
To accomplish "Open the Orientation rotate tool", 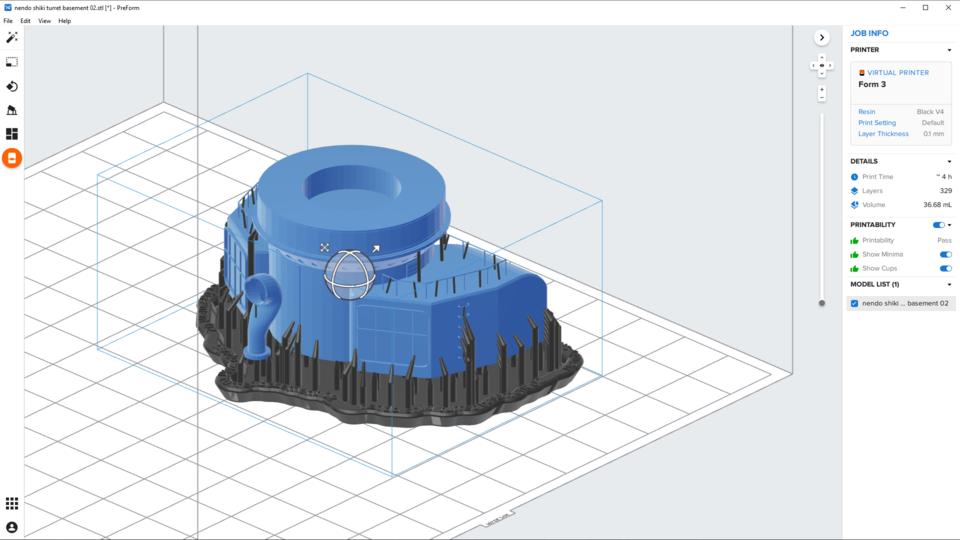I will [x=12, y=86].
